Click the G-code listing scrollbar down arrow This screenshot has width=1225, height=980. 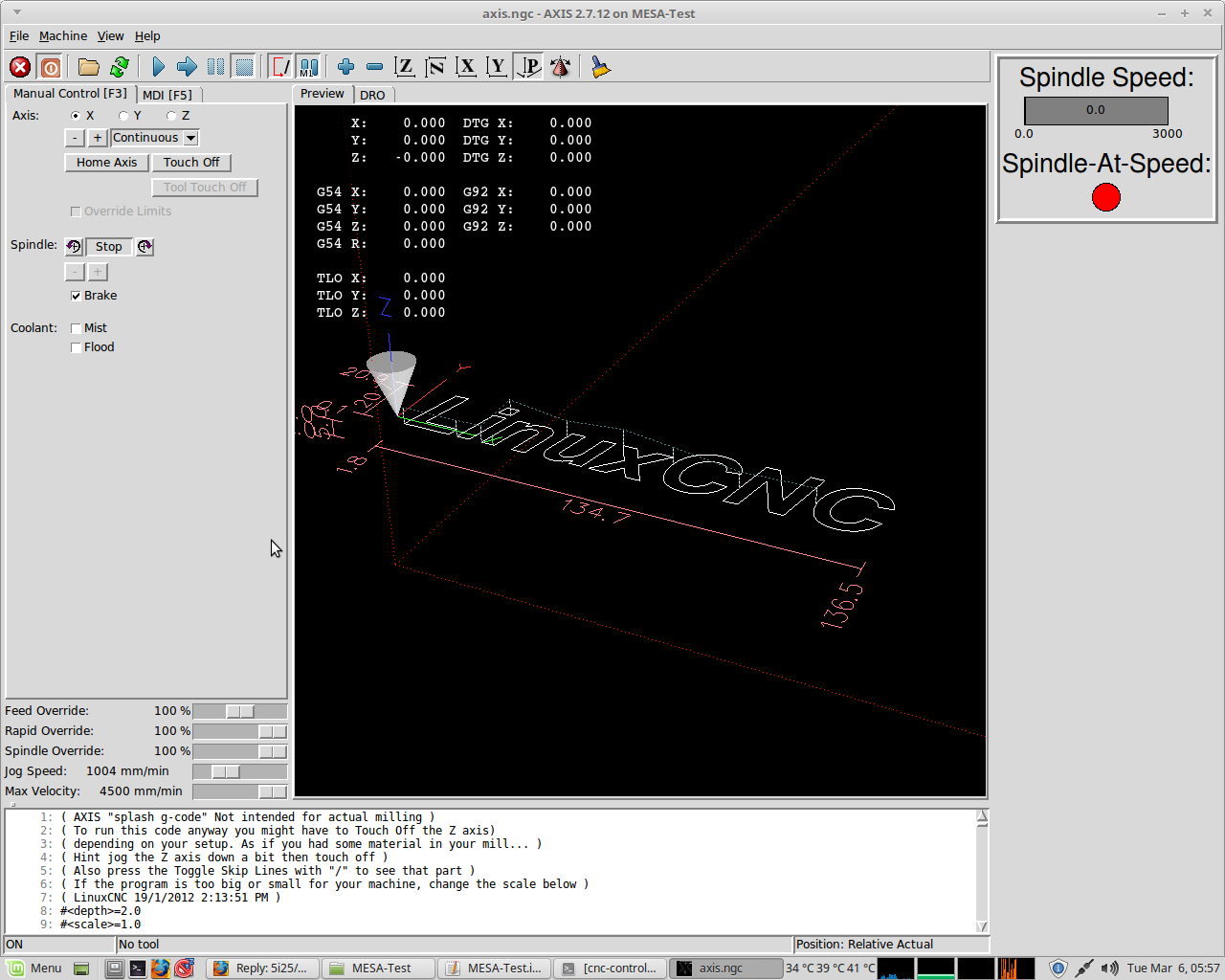[x=982, y=926]
